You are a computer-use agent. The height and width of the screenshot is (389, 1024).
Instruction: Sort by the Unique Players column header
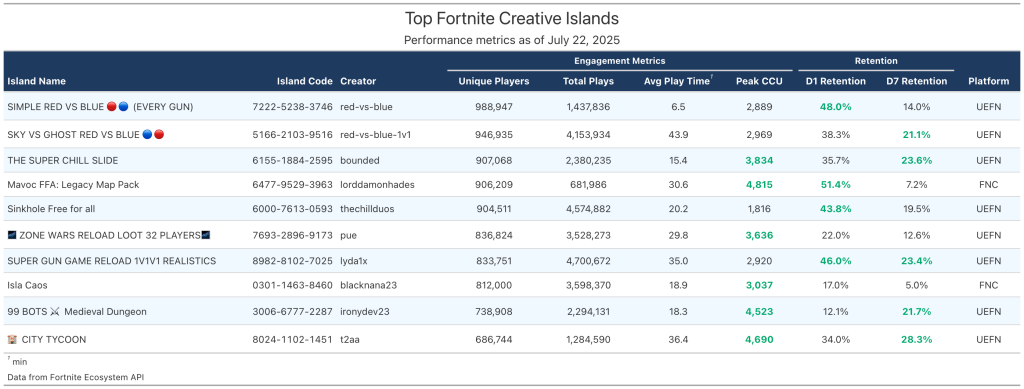(494, 82)
